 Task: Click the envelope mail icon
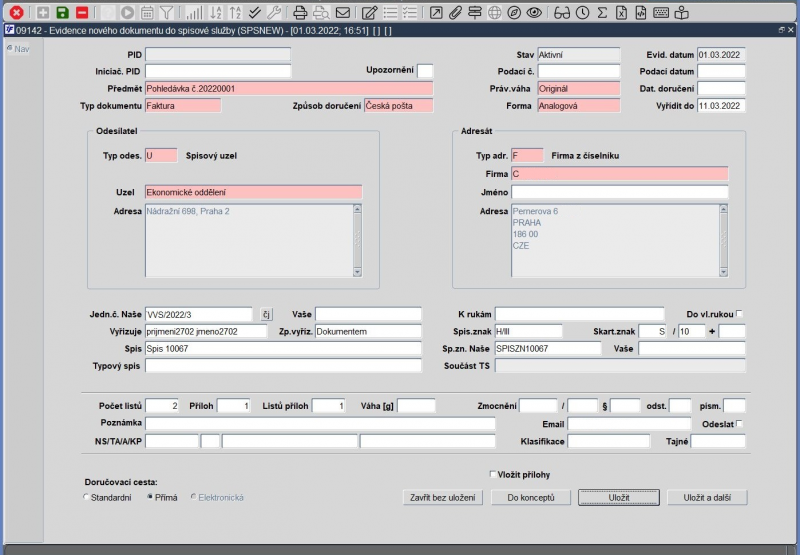click(x=342, y=12)
